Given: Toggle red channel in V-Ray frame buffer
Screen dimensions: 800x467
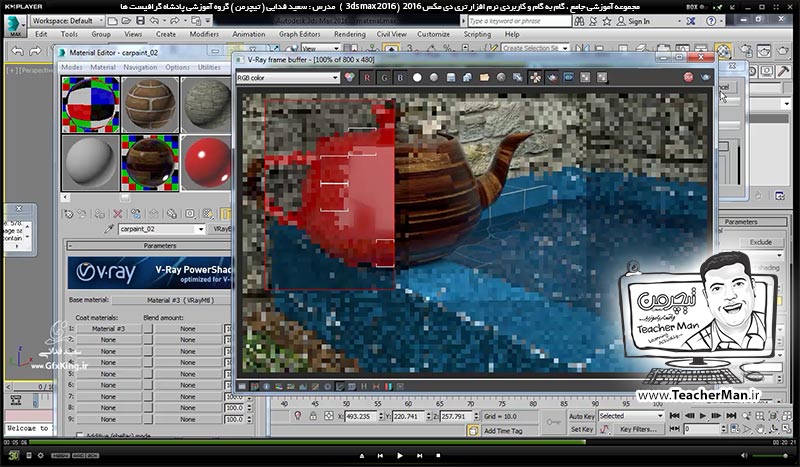Looking at the screenshot, I should [367, 78].
